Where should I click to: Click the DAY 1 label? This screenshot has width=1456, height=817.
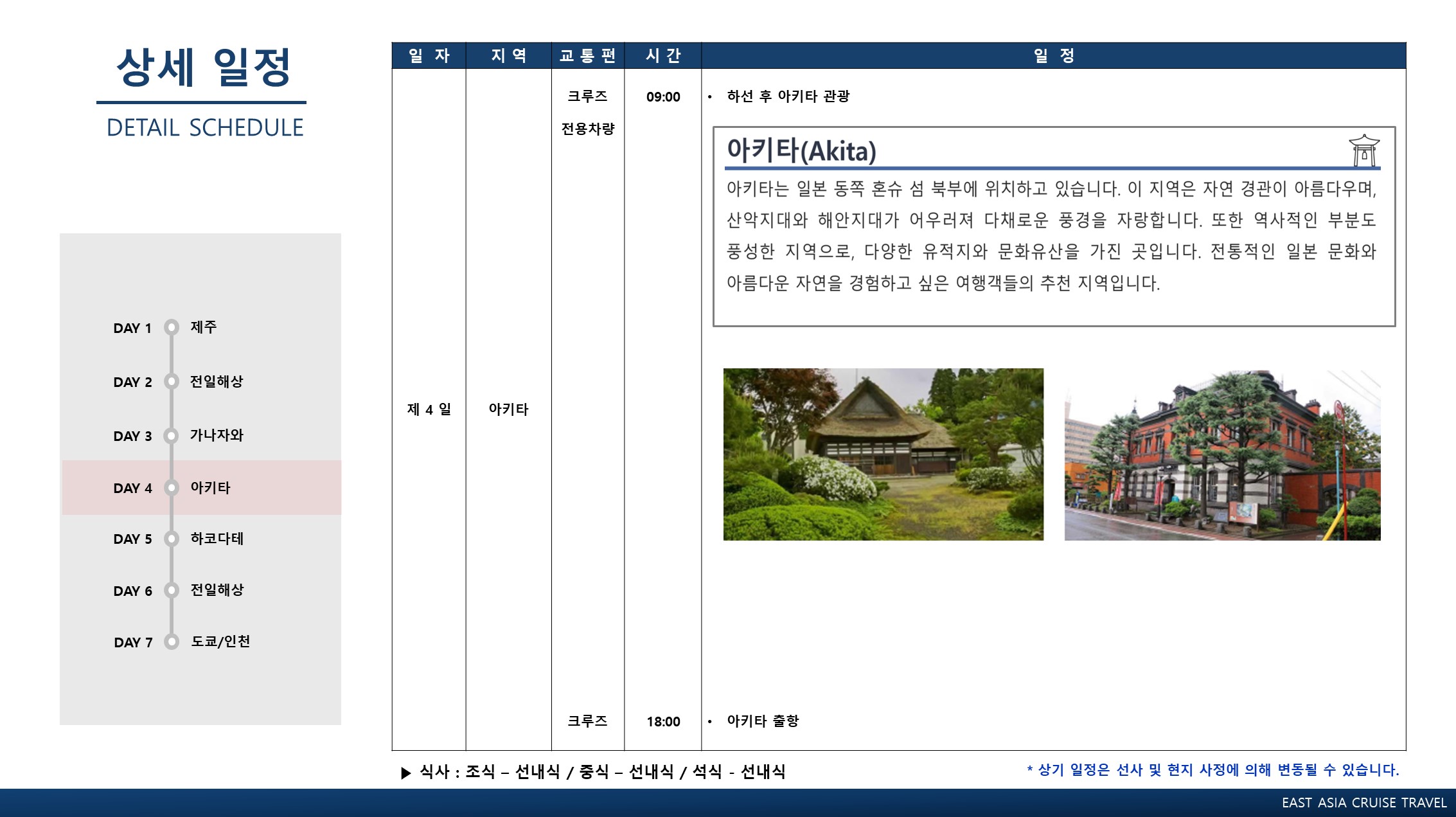(132, 328)
